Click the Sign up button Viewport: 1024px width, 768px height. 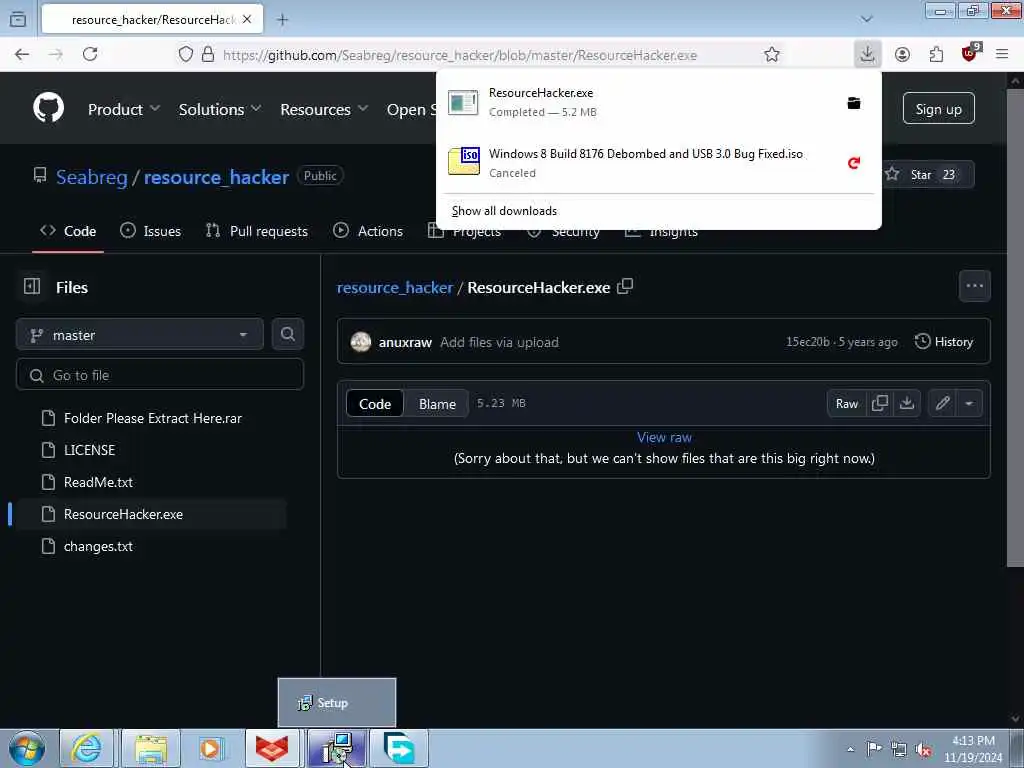[938, 108]
